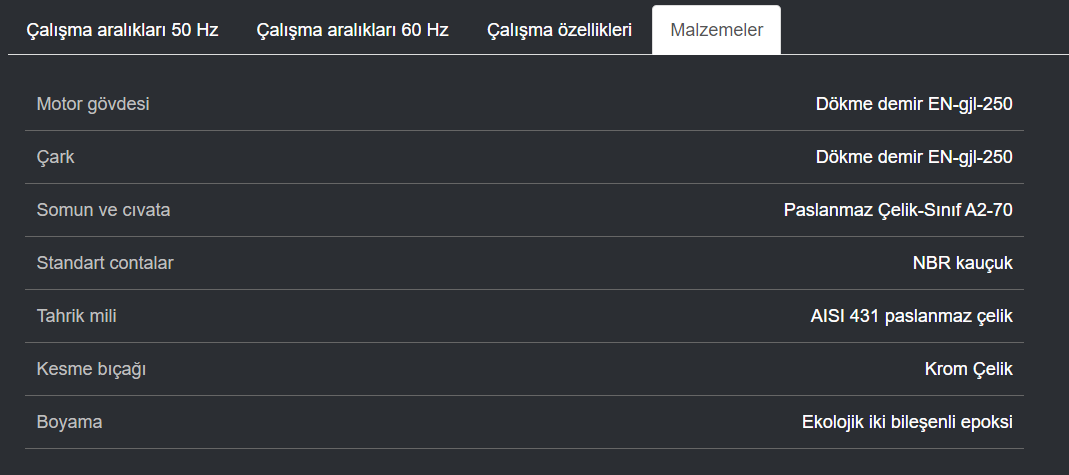Image resolution: width=1069 pixels, height=475 pixels.
Task: Click the Çark row label
Action: point(55,157)
